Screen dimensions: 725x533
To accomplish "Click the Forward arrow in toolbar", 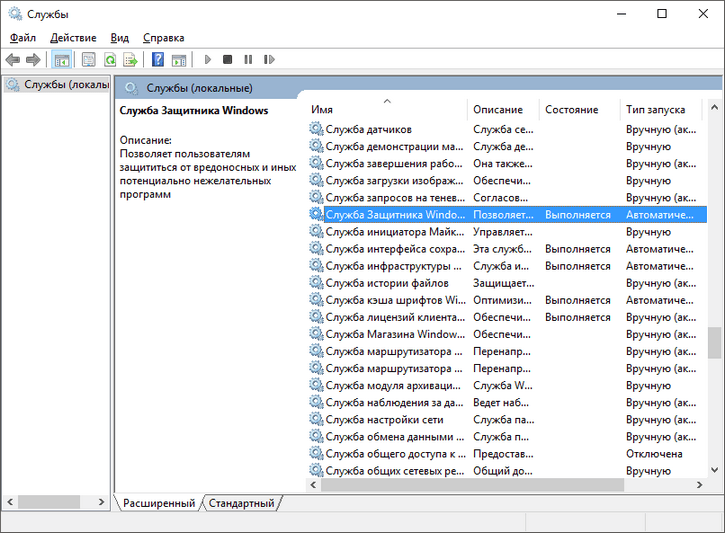I will pyautogui.click(x=33, y=60).
